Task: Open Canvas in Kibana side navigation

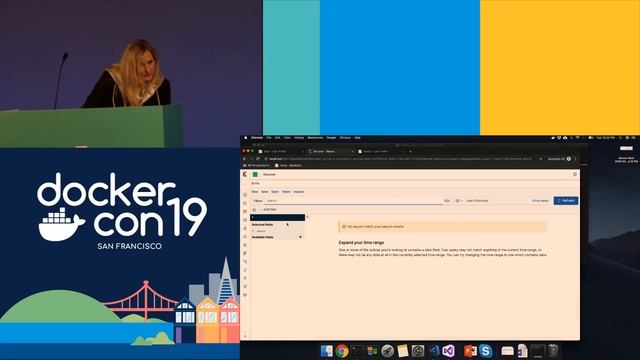Action: tap(245, 220)
